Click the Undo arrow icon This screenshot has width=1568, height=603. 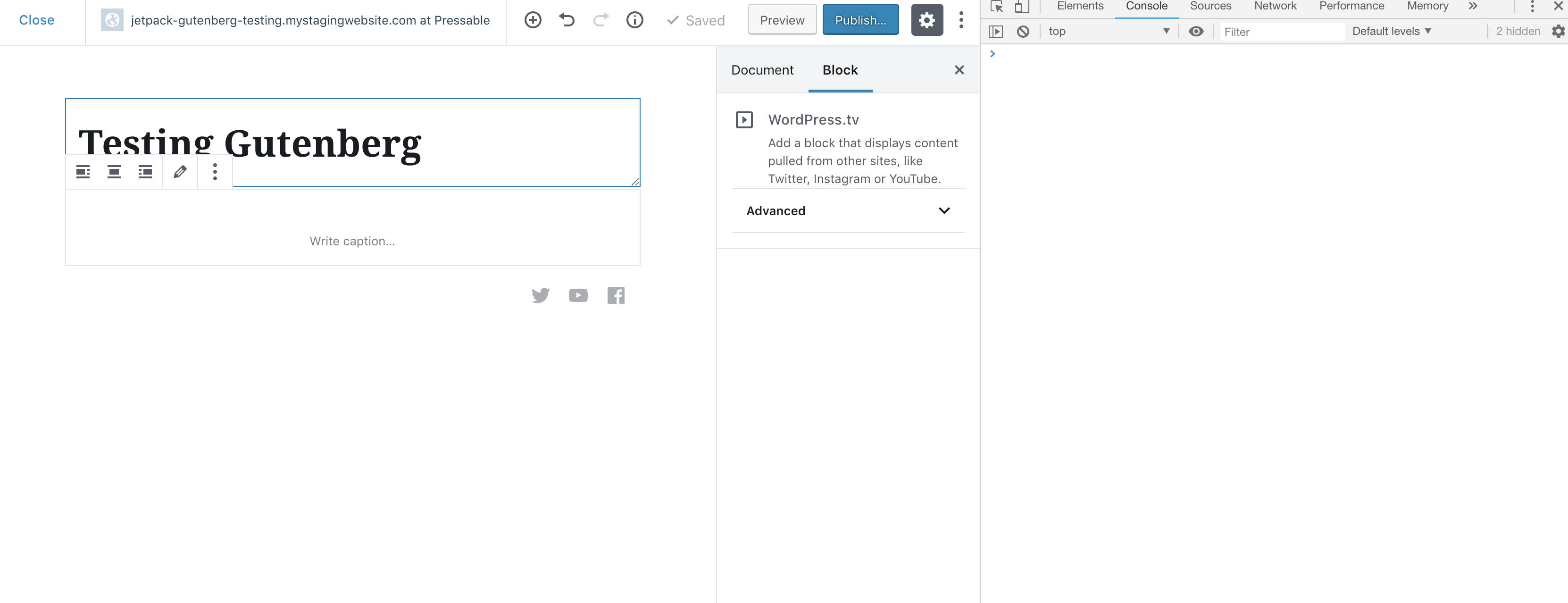(x=567, y=20)
